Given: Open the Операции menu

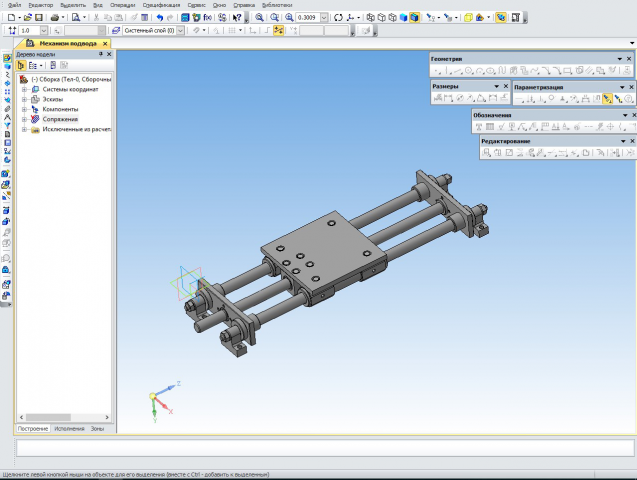Looking at the screenshot, I should [x=123, y=5].
